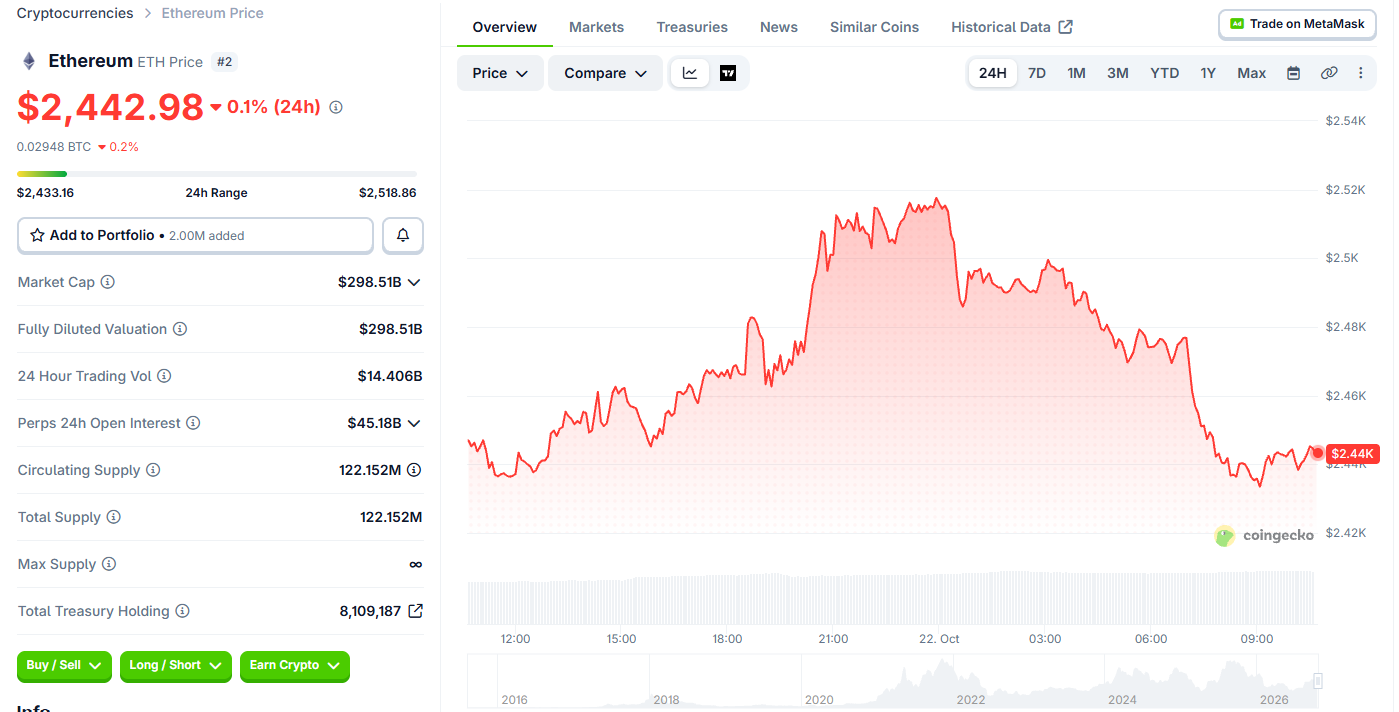The image size is (1399, 712).
Task: Open the price alert bell icon
Action: [x=403, y=235]
